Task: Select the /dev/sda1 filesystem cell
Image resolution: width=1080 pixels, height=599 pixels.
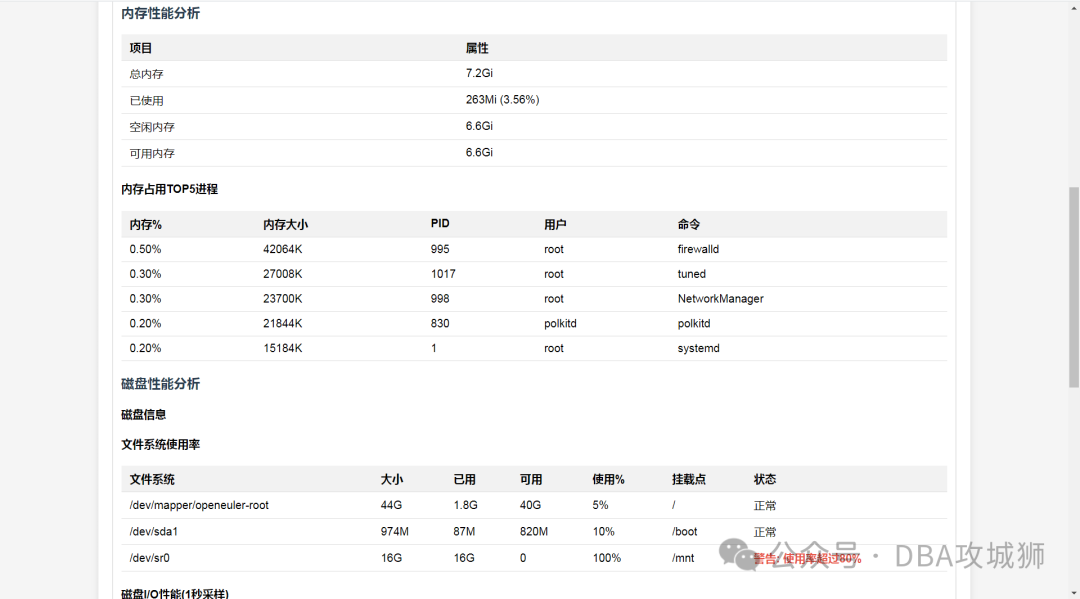Action: click(x=154, y=532)
